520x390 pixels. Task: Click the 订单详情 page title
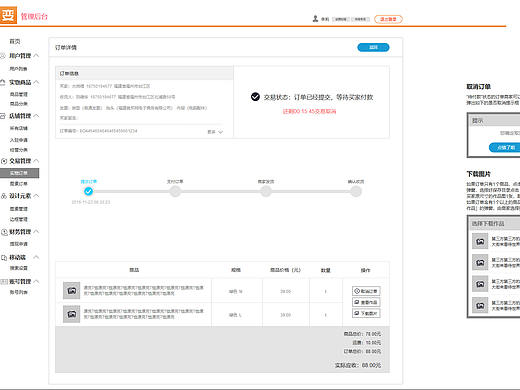(x=66, y=47)
